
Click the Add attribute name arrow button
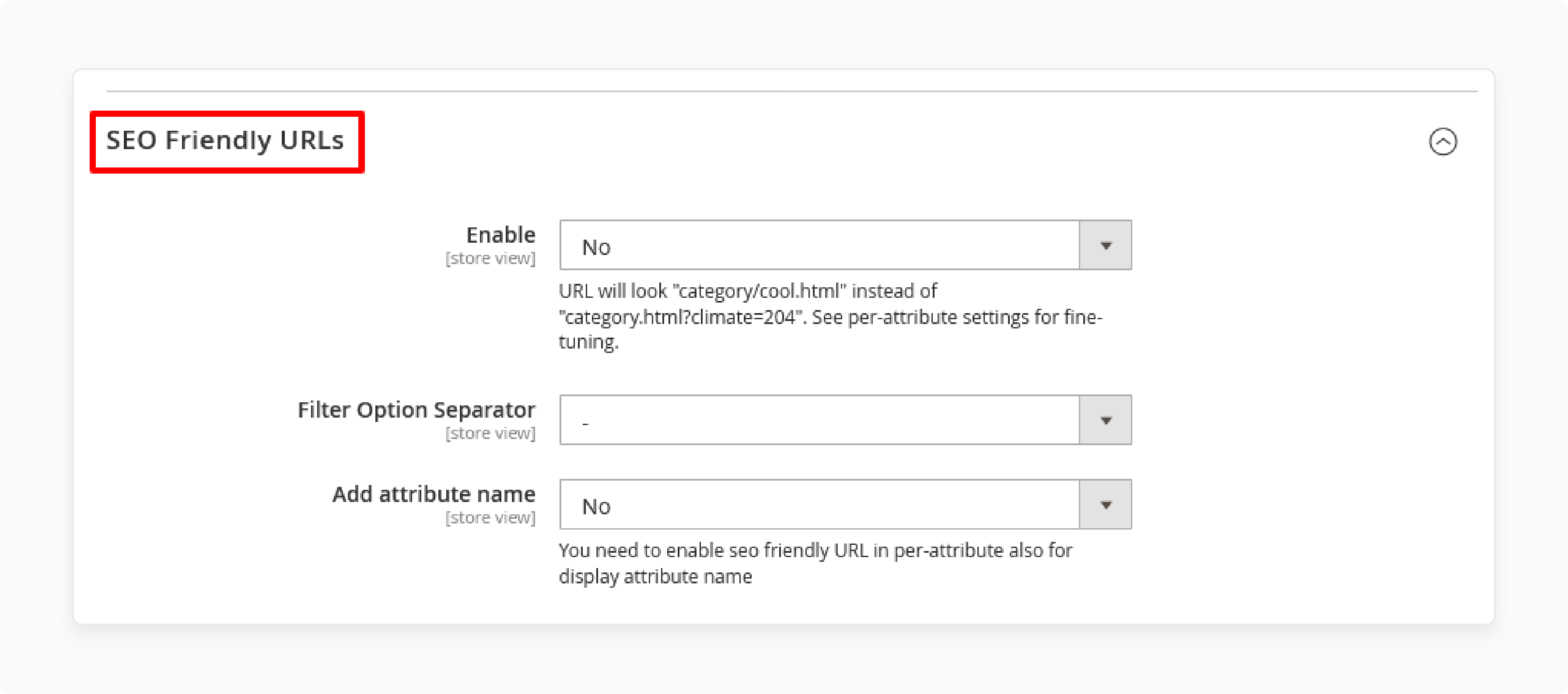(x=1106, y=504)
